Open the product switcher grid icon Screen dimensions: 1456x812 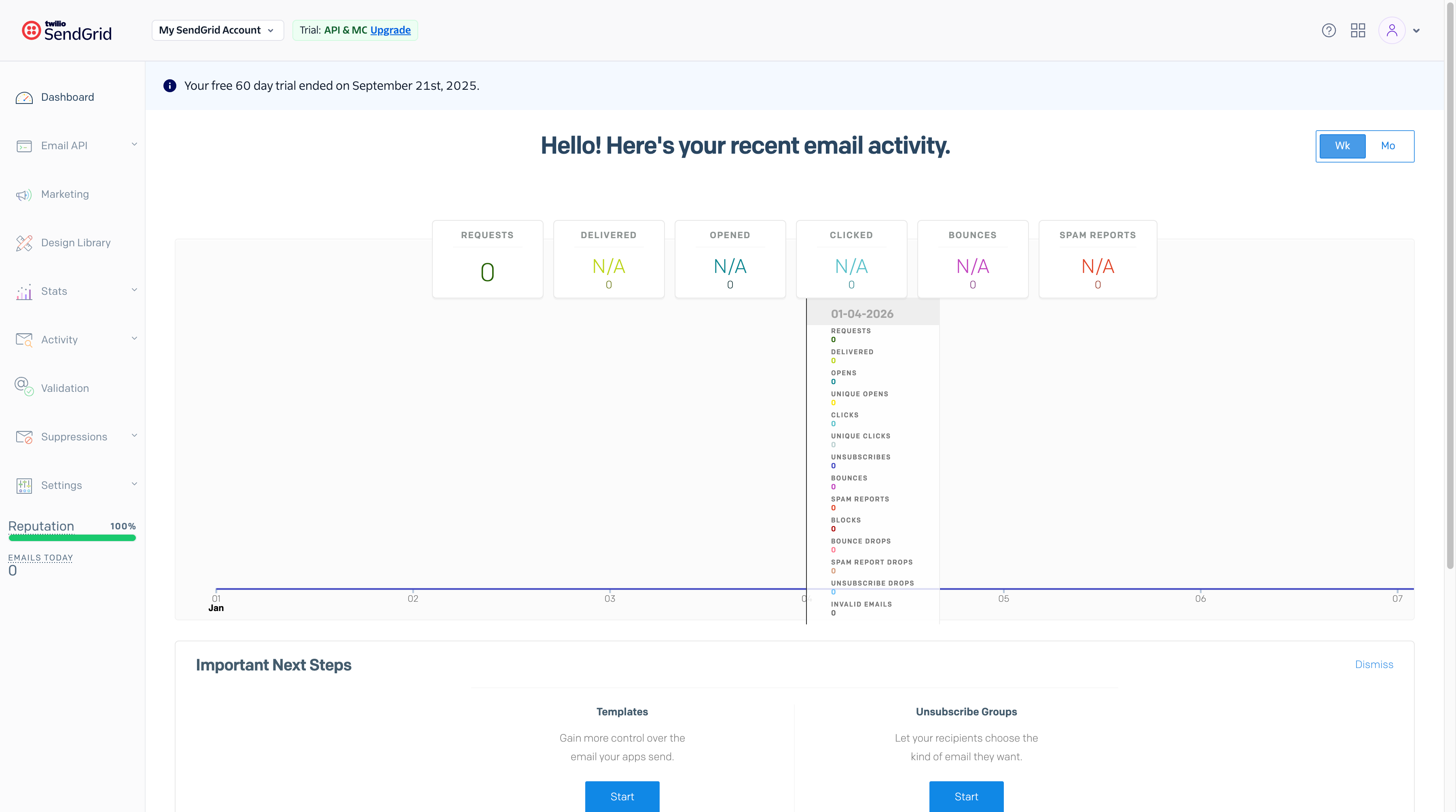click(x=1358, y=30)
